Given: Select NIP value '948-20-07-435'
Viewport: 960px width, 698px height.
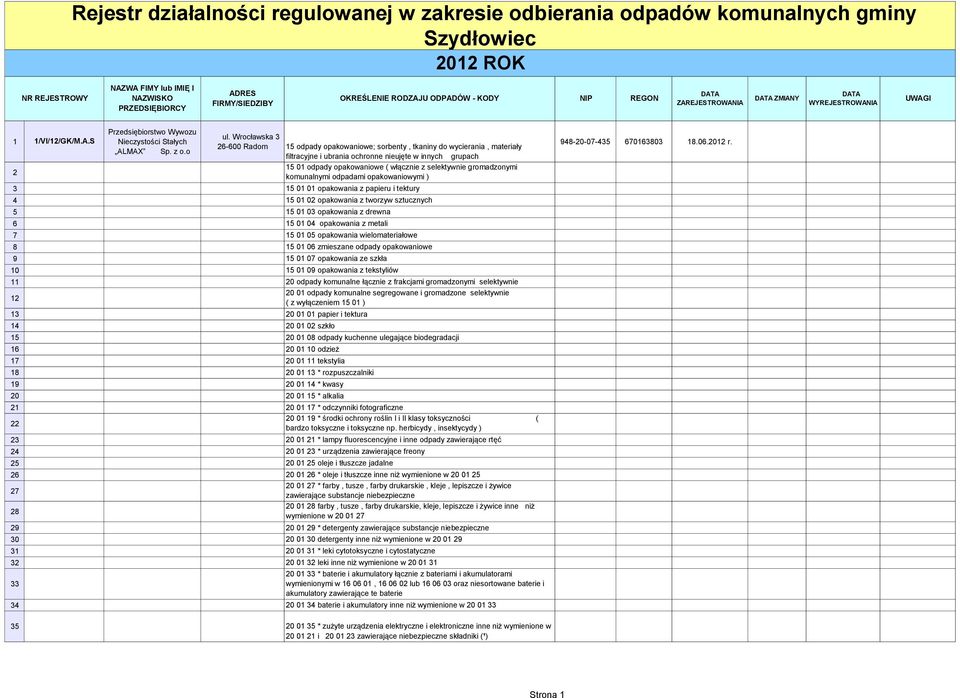Looking at the screenshot, I should pyautogui.click(x=585, y=141).
